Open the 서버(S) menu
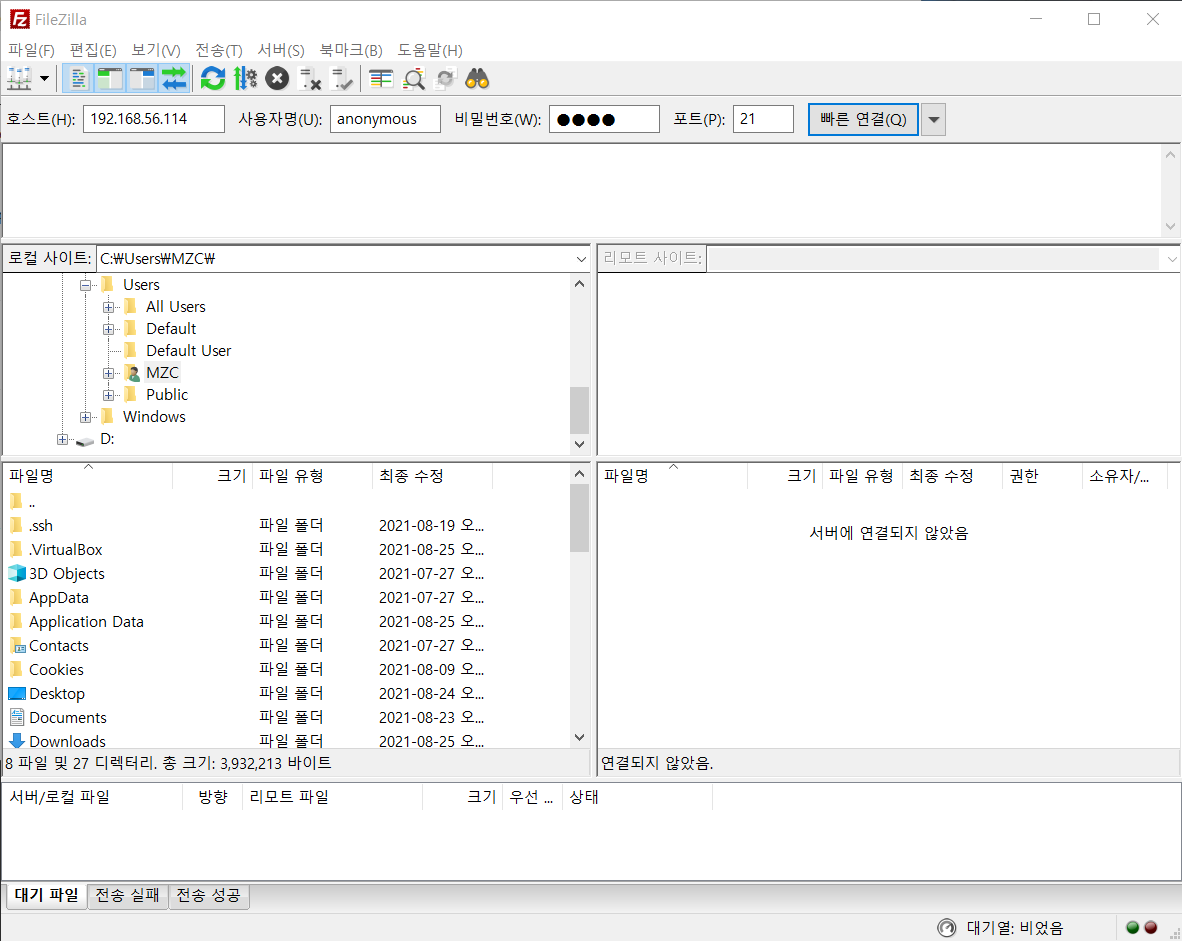Image resolution: width=1182 pixels, height=941 pixels. [x=280, y=50]
